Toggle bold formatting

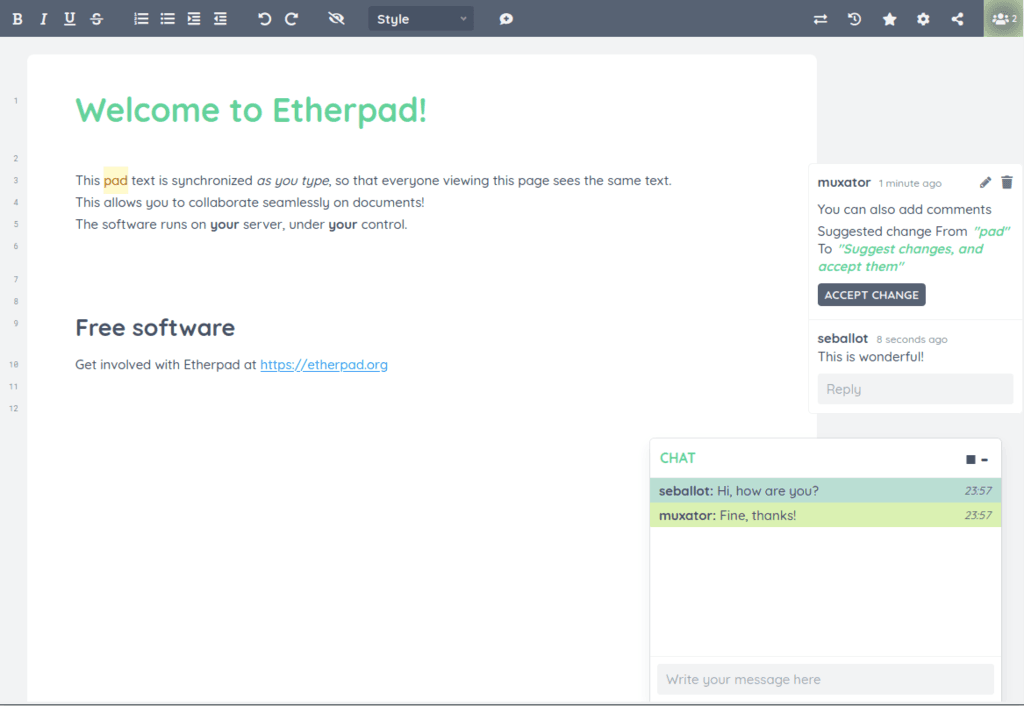[17, 18]
